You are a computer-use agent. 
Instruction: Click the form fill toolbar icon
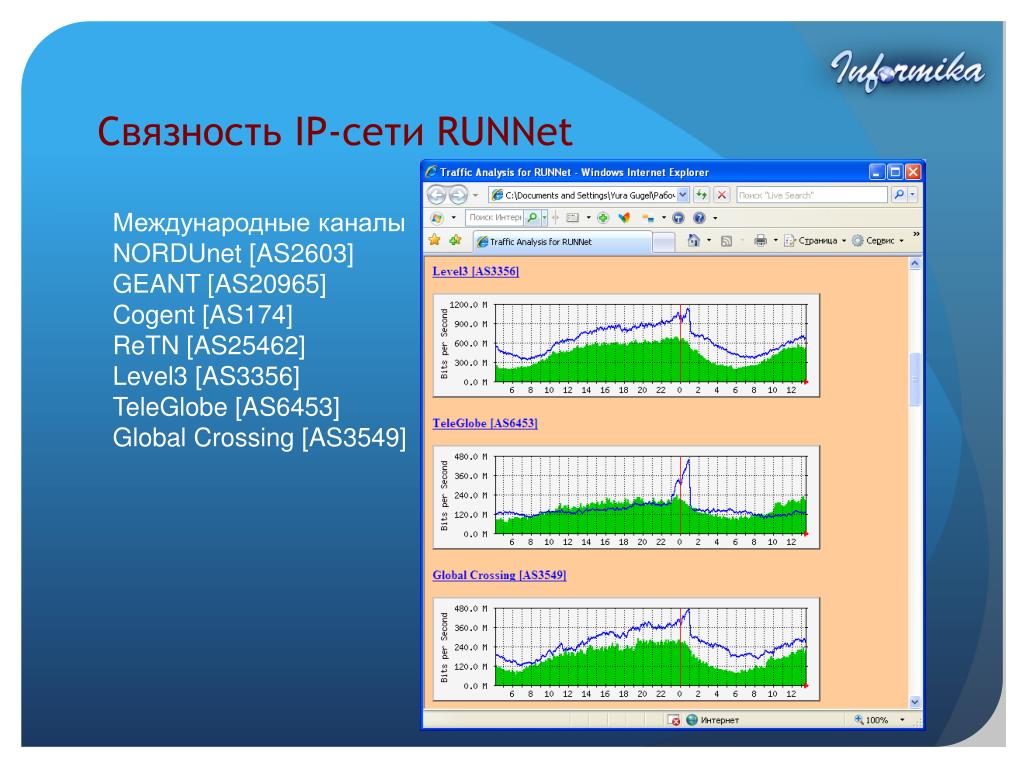(x=573, y=217)
